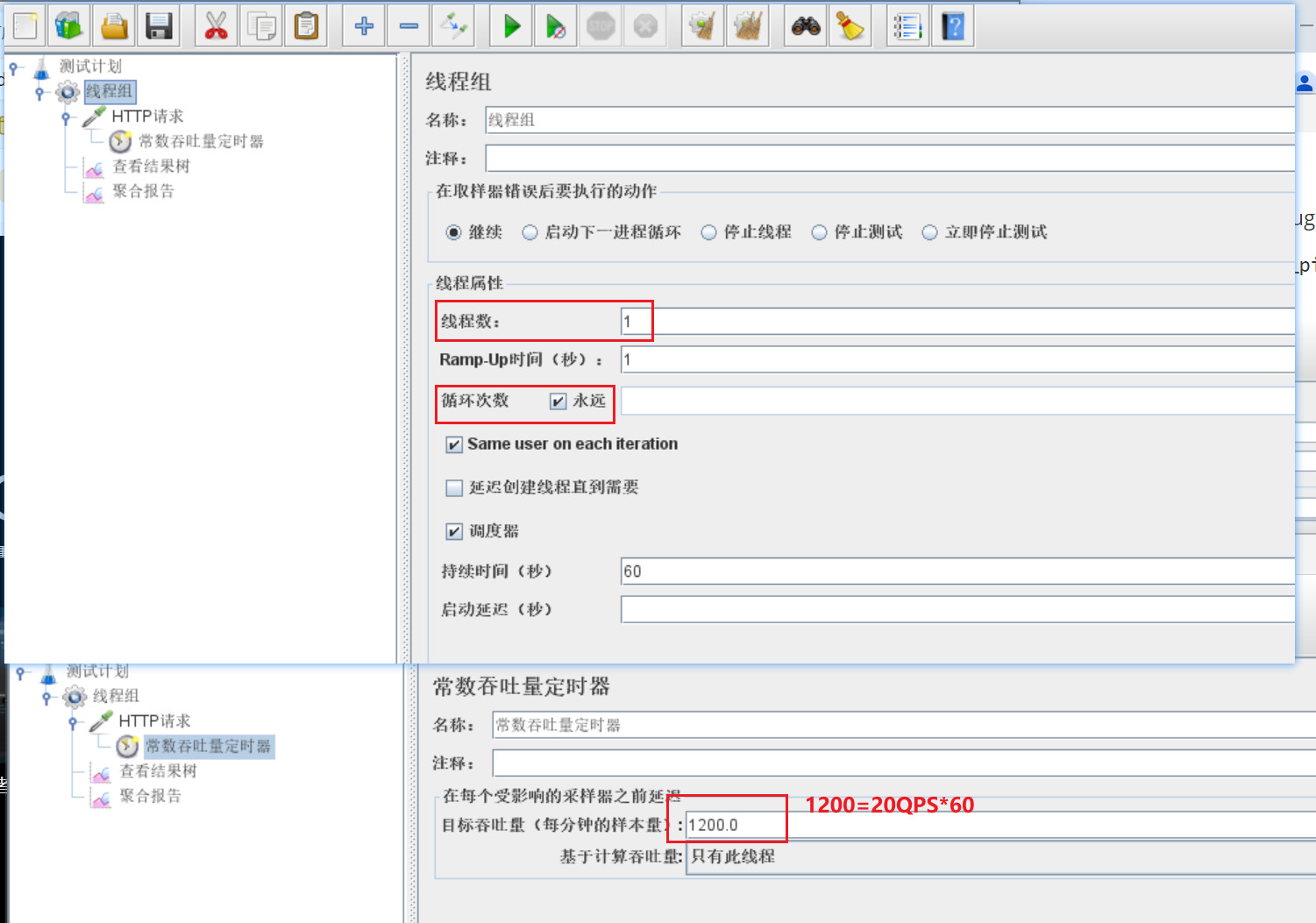Select the 立即停止测试 radio button

pyautogui.click(x=929, y=232)
